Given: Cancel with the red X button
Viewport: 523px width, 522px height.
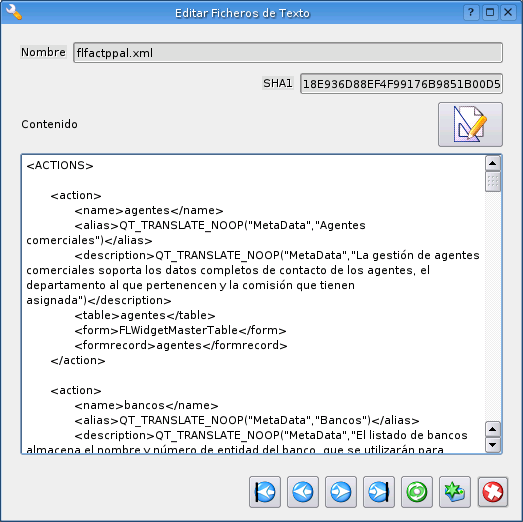Looking at the screenshot, I should point(493,492).
